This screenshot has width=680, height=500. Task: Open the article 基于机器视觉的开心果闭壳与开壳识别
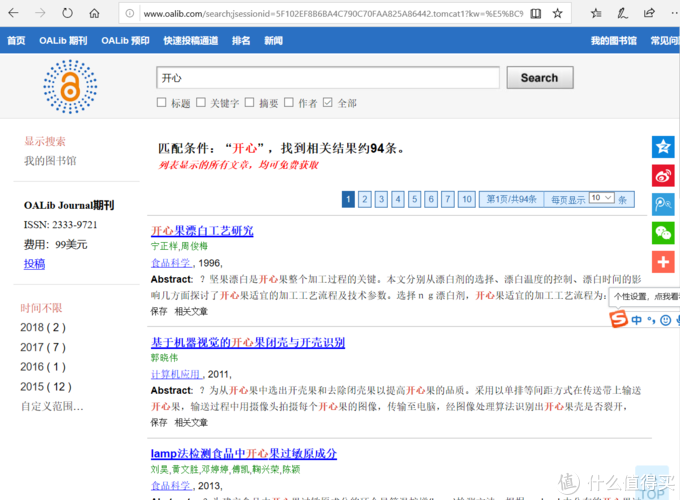click(x=248, y=342)
